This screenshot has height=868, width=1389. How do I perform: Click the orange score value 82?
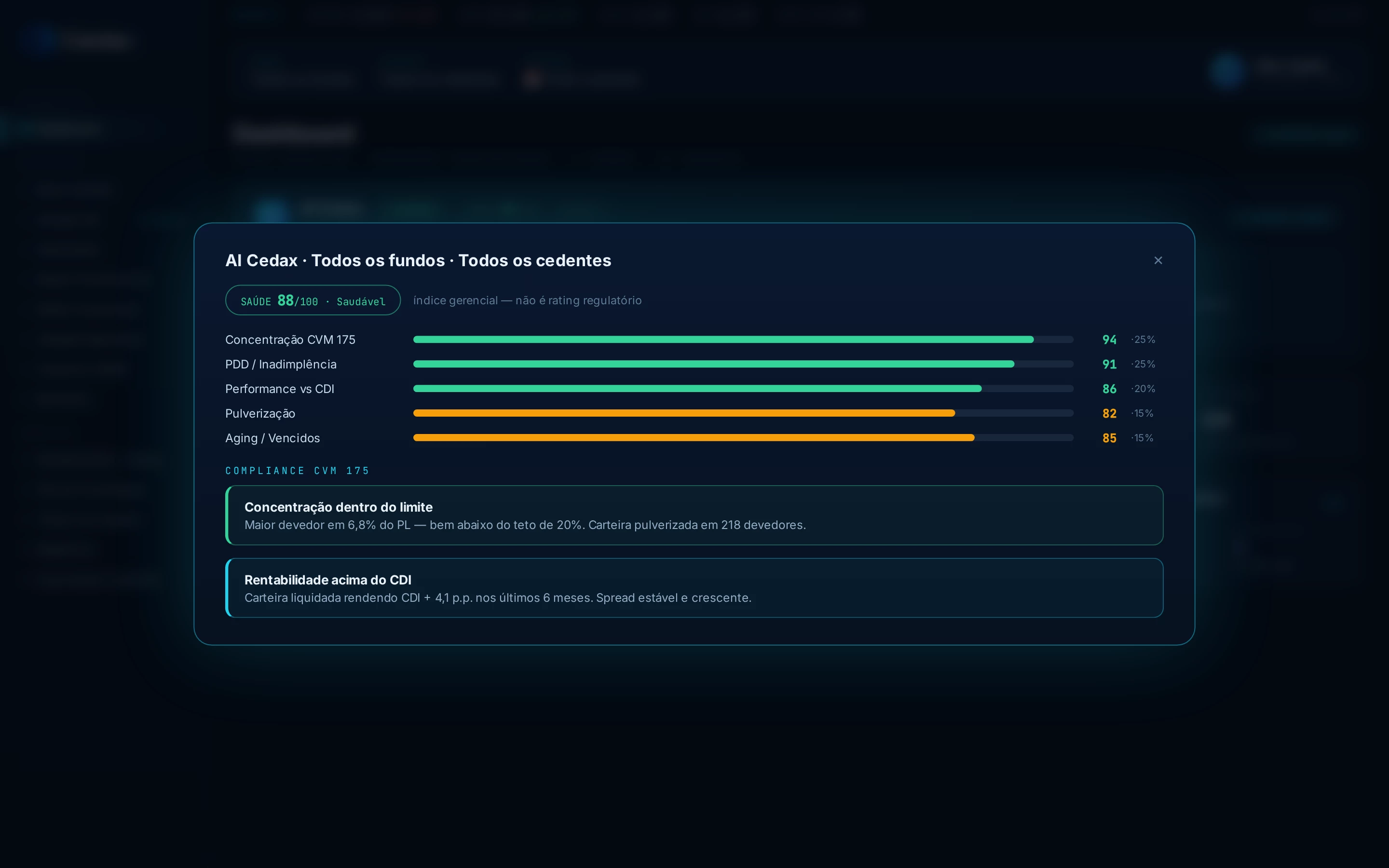point(1109,414)
